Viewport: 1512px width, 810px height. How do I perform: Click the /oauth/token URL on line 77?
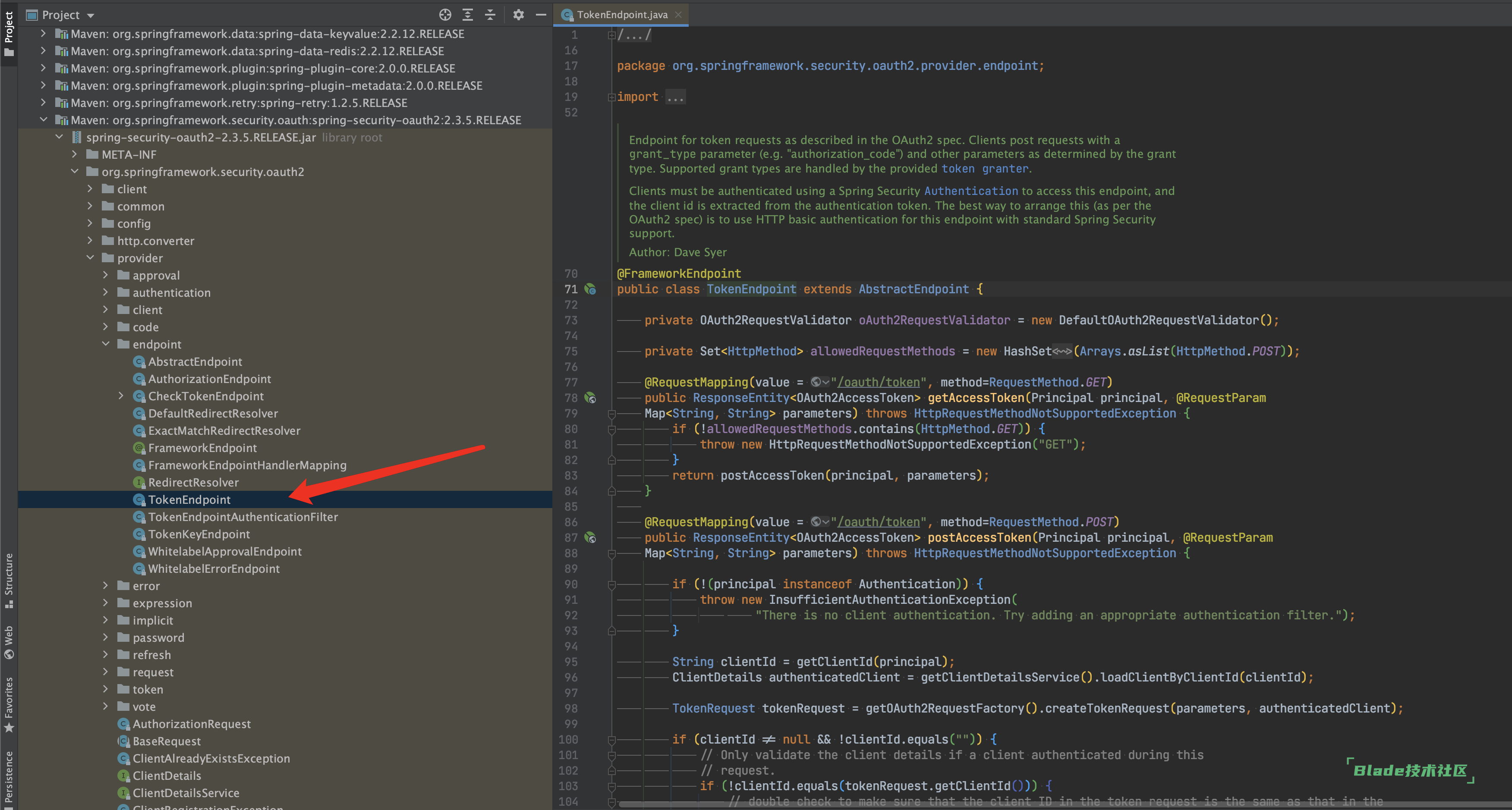pyautogui.click(x=878, y=383)
